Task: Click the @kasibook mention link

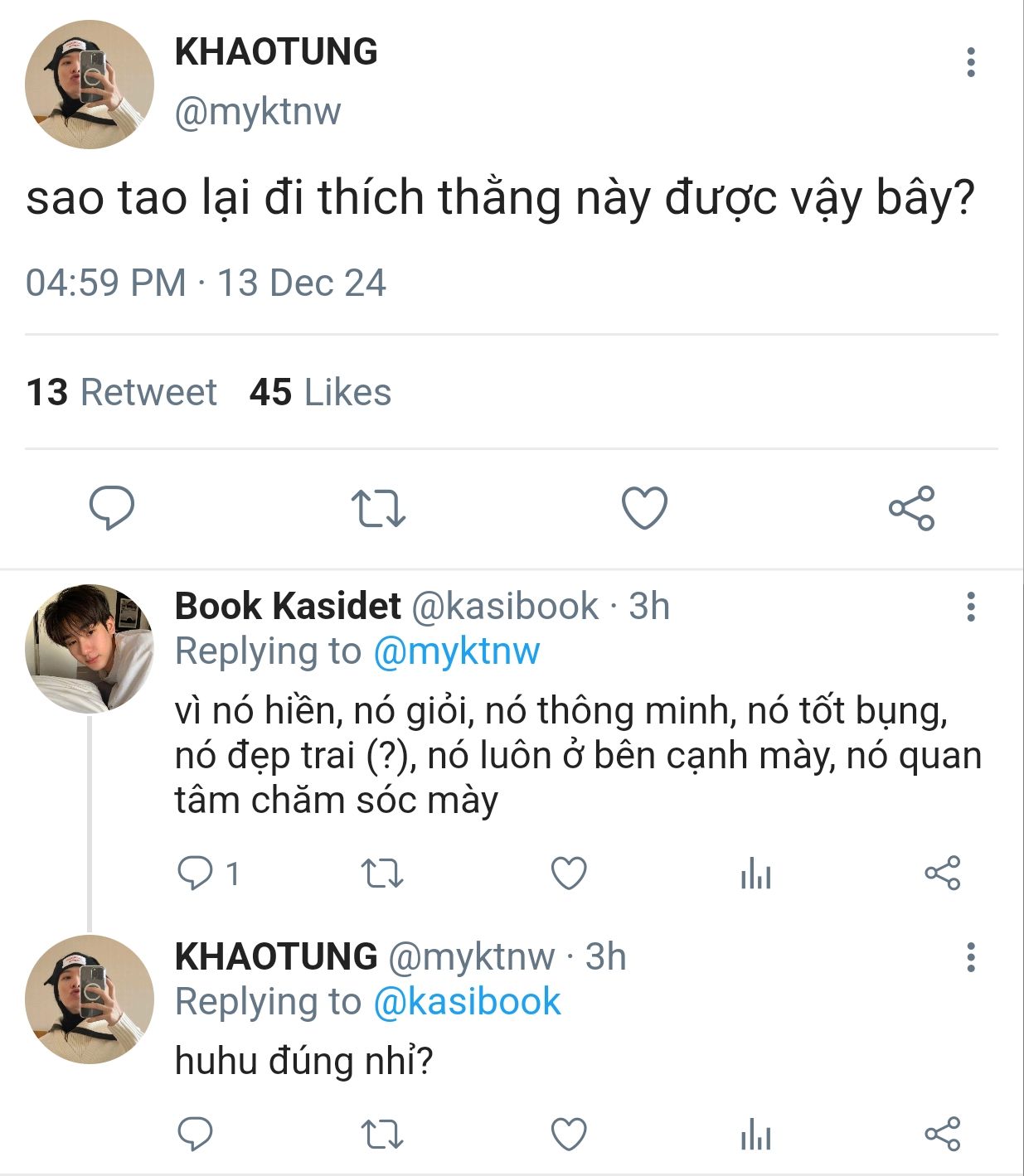Action: (x=467, y=1002)
